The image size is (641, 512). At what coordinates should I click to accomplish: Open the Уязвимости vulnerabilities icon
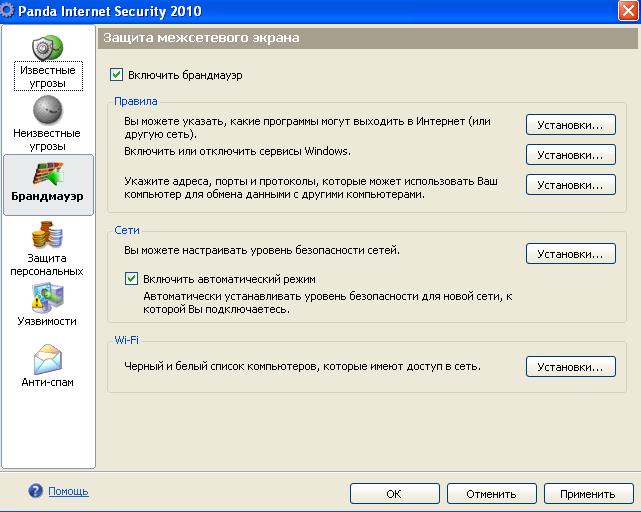(x=47, y=297)
